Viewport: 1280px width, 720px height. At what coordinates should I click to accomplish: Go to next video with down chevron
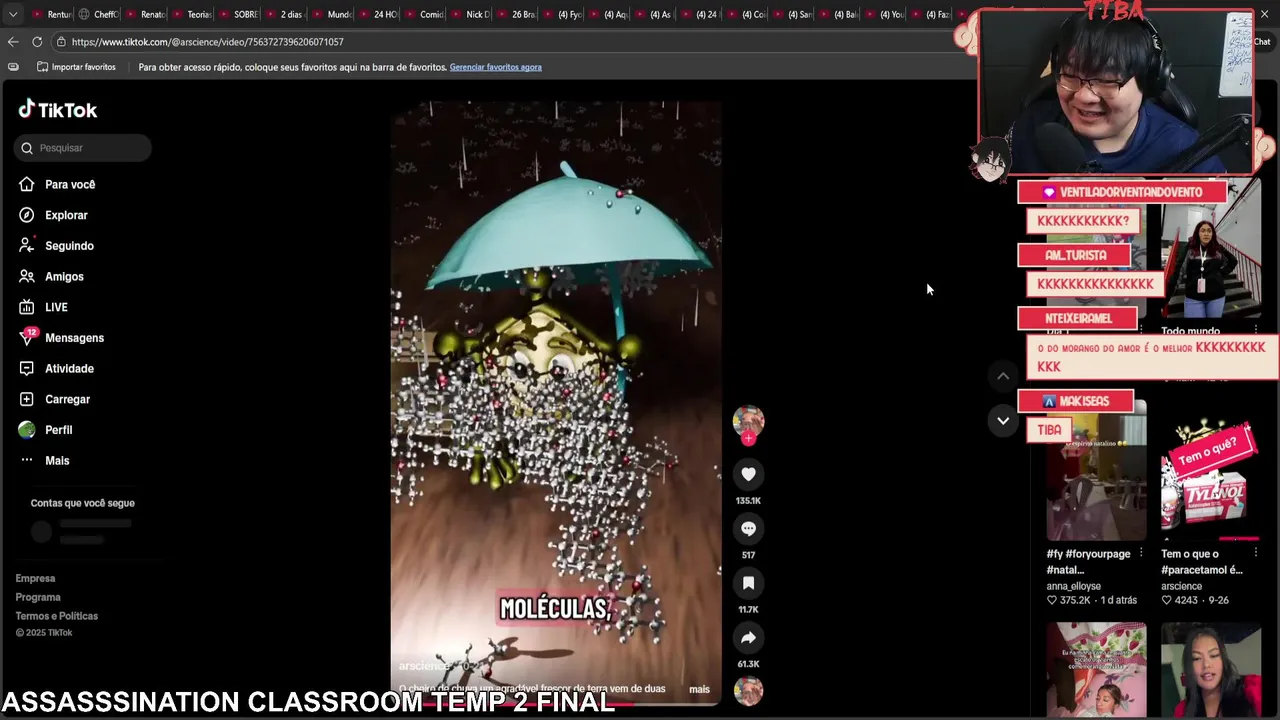click(1003, 421)
